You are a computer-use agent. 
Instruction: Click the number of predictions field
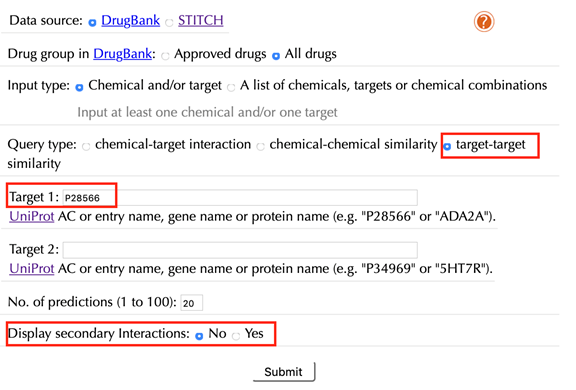coord(191,303)
